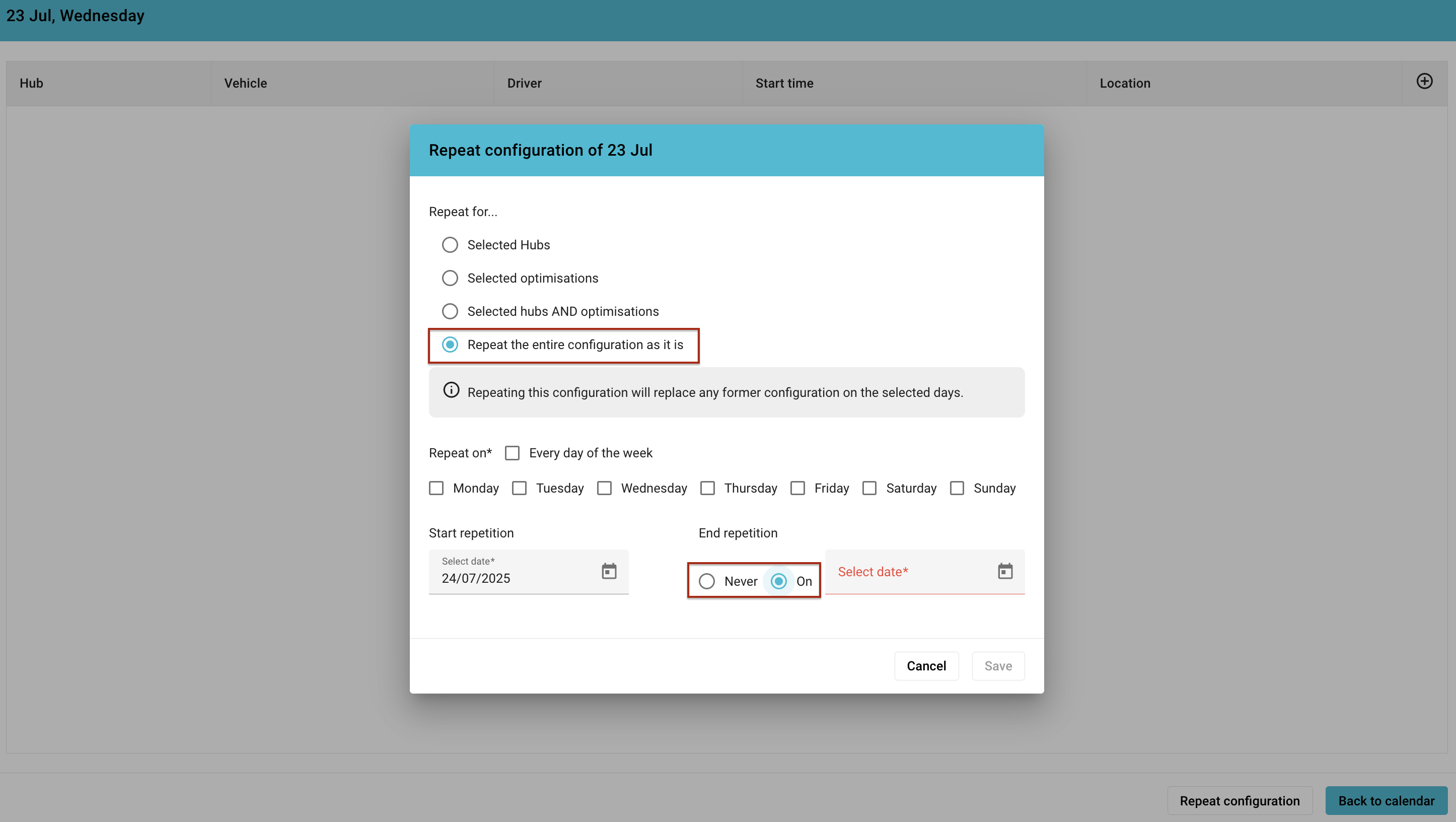Tick the Monday checkbox
Screen dimensions: 1456x822
point(436,488)
